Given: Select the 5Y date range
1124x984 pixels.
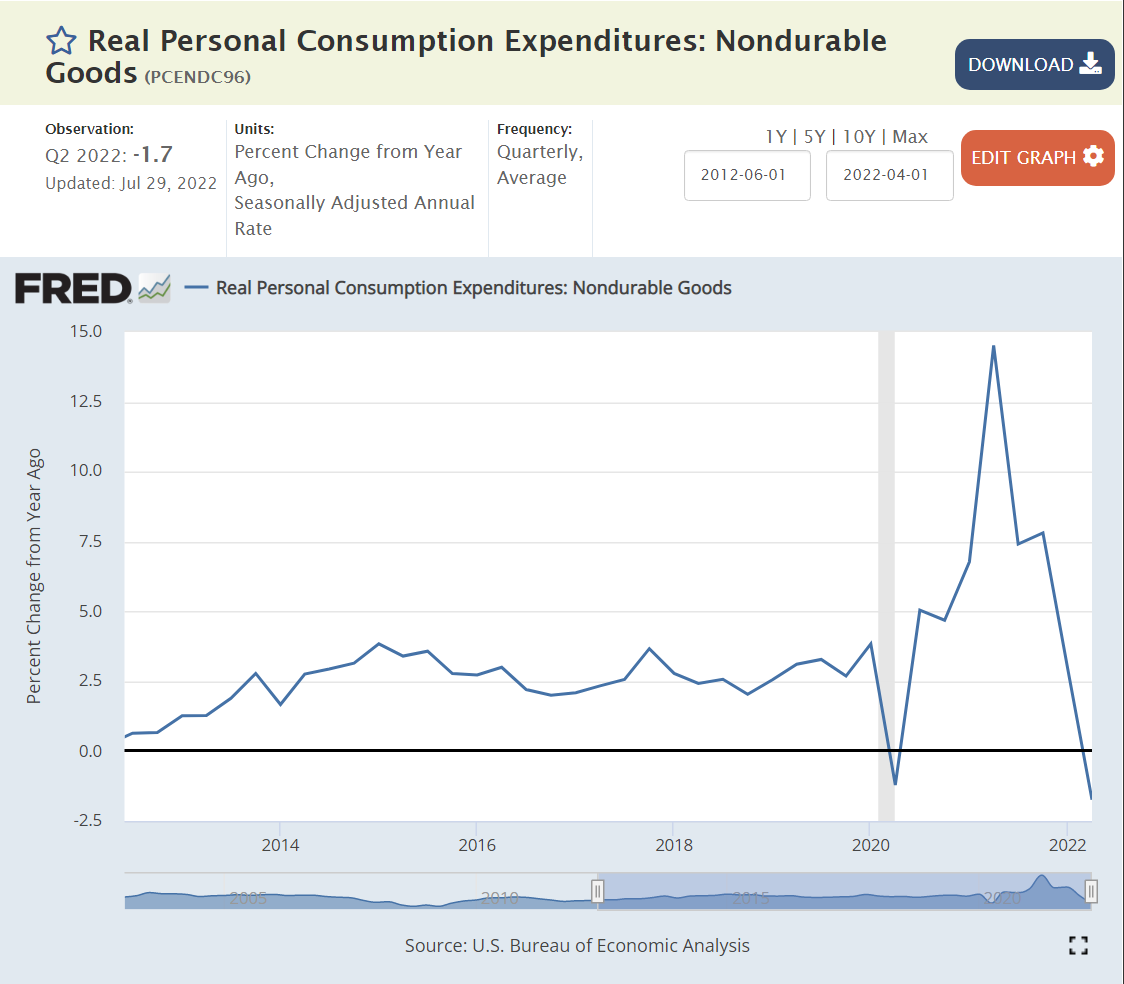Looking at the screenshot, I should 817,137.
